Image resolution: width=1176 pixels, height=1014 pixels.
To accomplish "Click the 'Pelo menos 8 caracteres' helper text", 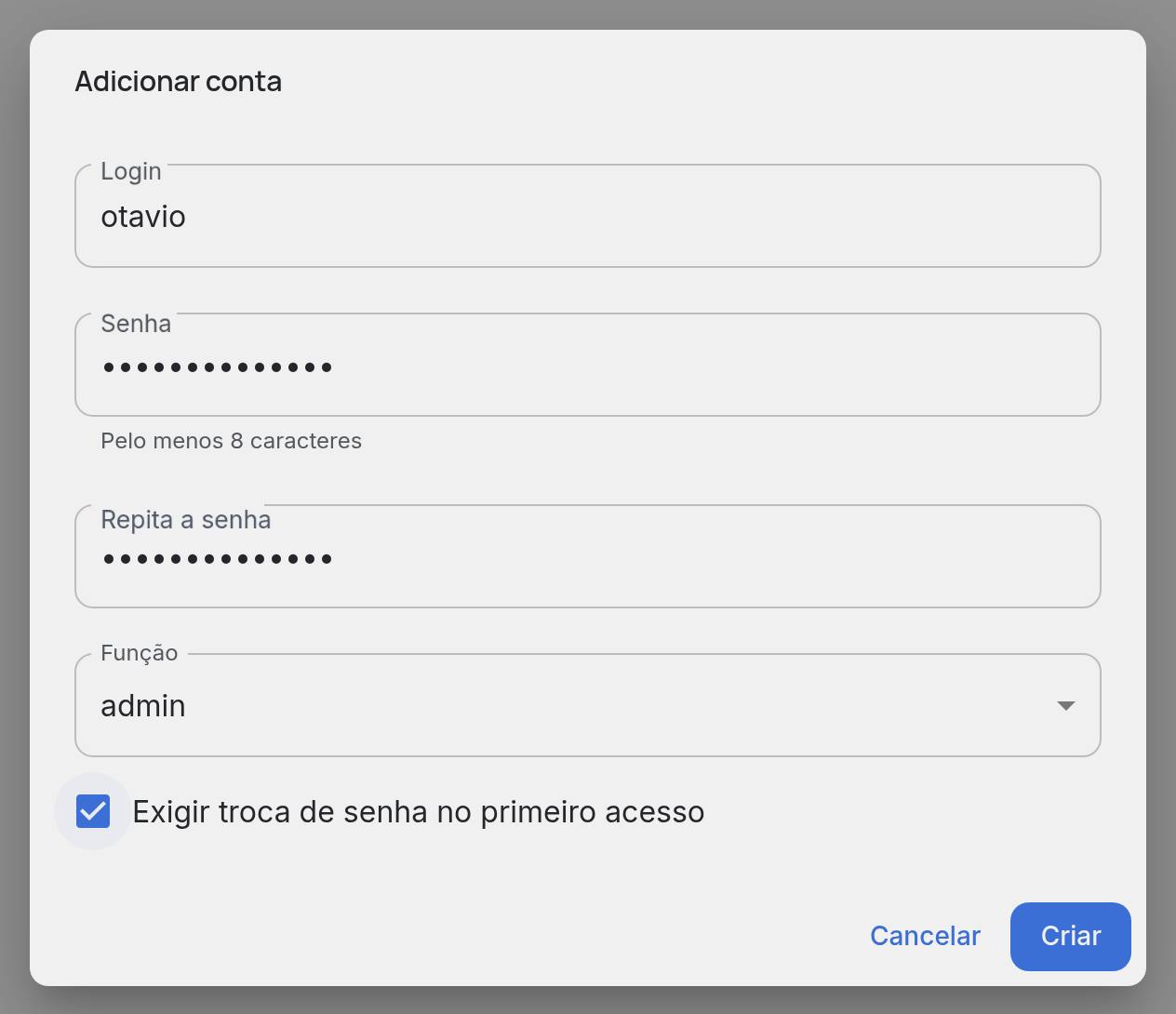I will [x=231, y=441].
